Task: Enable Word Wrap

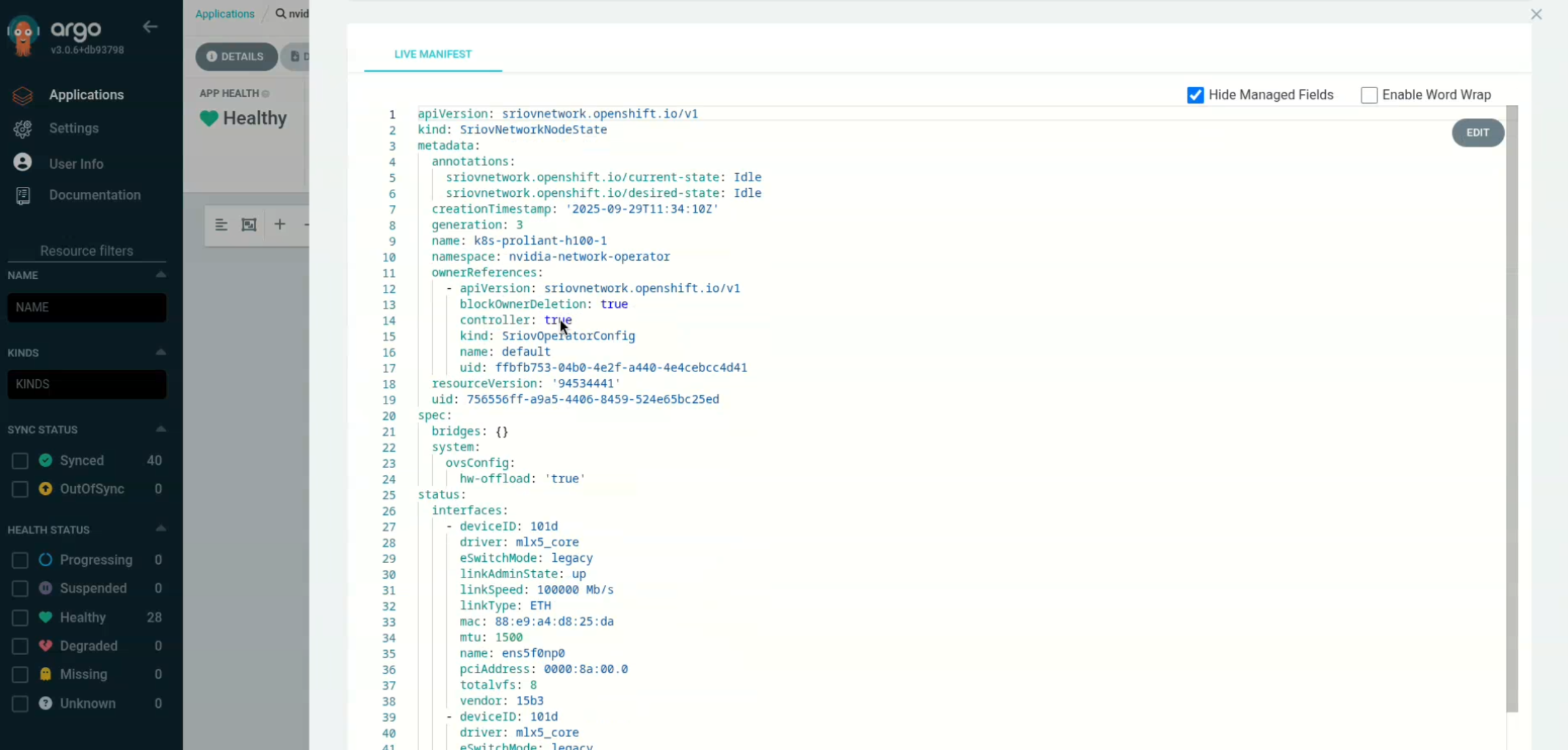Action: click(x=1369, y=95)
